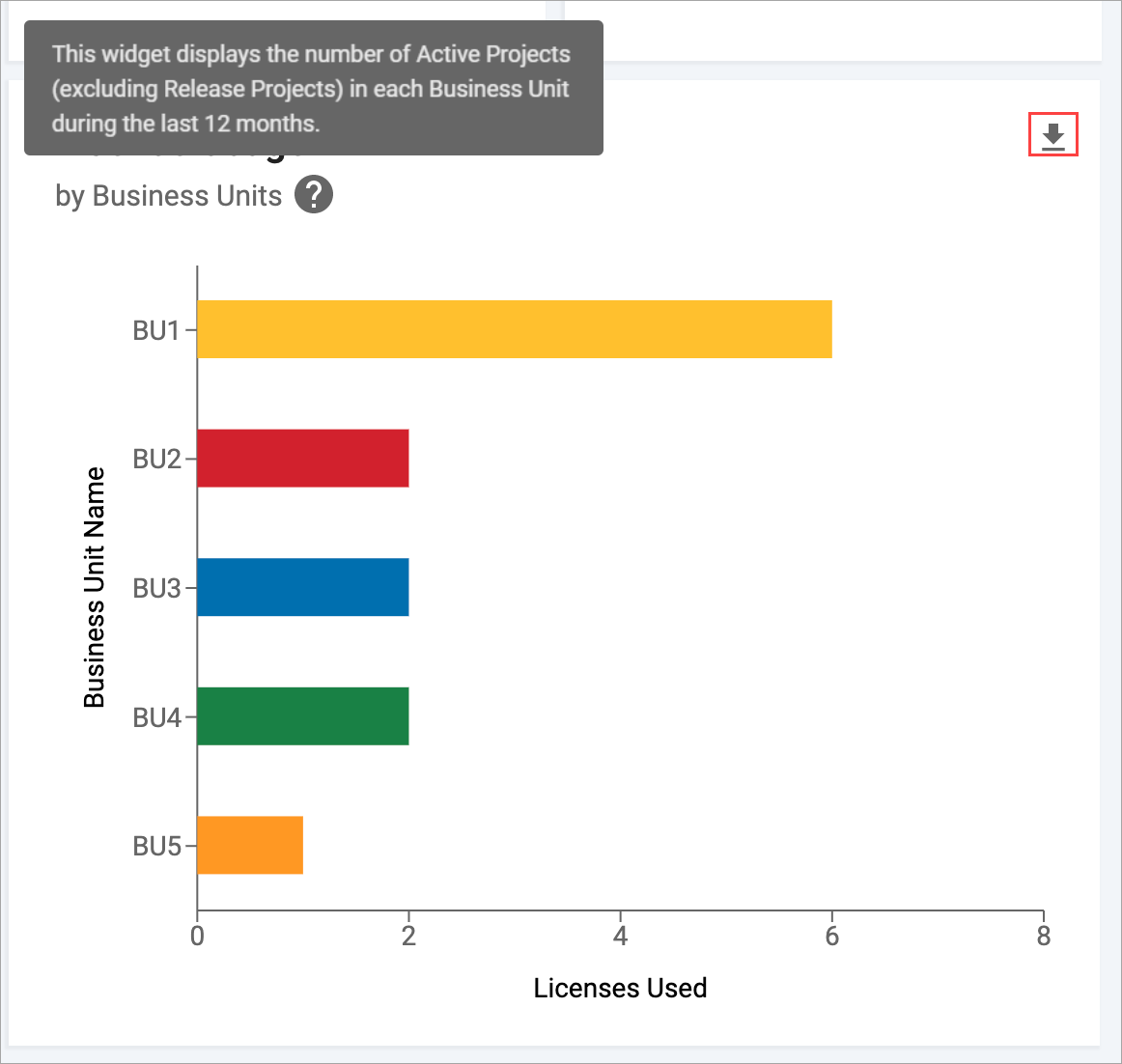This screenshot has height=1064, width=1122.
Task: Select the BU5 axis label
Action: 156,846
